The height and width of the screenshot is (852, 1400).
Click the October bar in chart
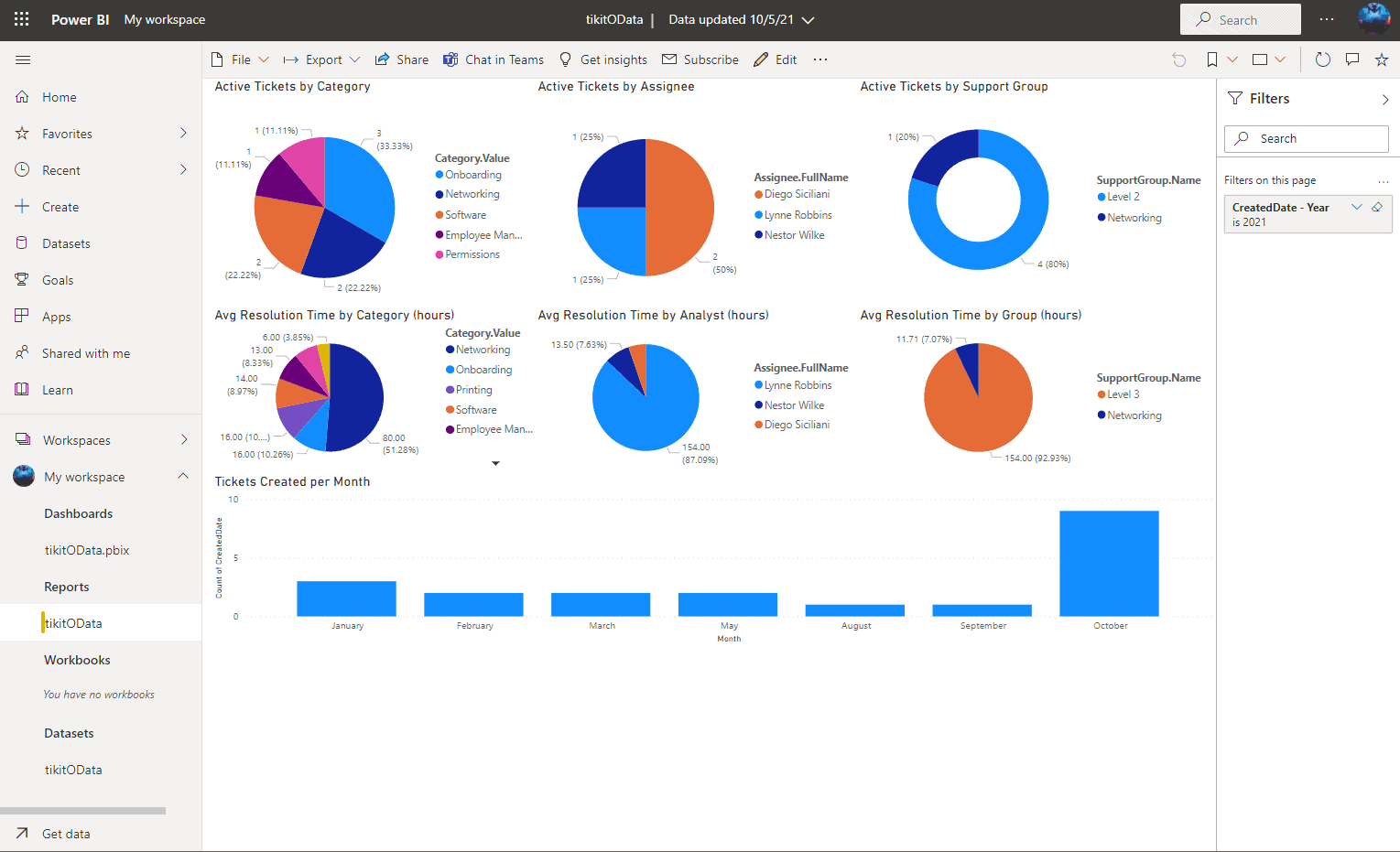click(1109, 564)
